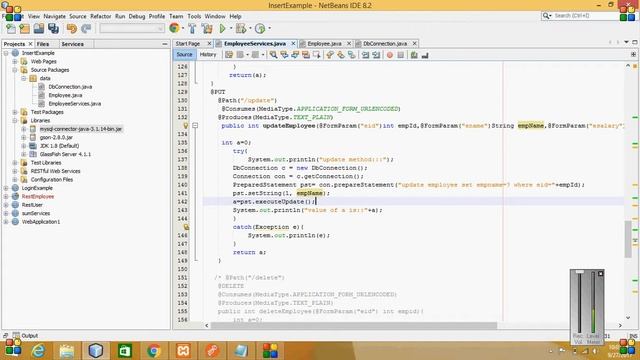The height and width of the screenshot is (360, 640).
Task: Click the recorder volume slider handle
Action: point(580,272)
